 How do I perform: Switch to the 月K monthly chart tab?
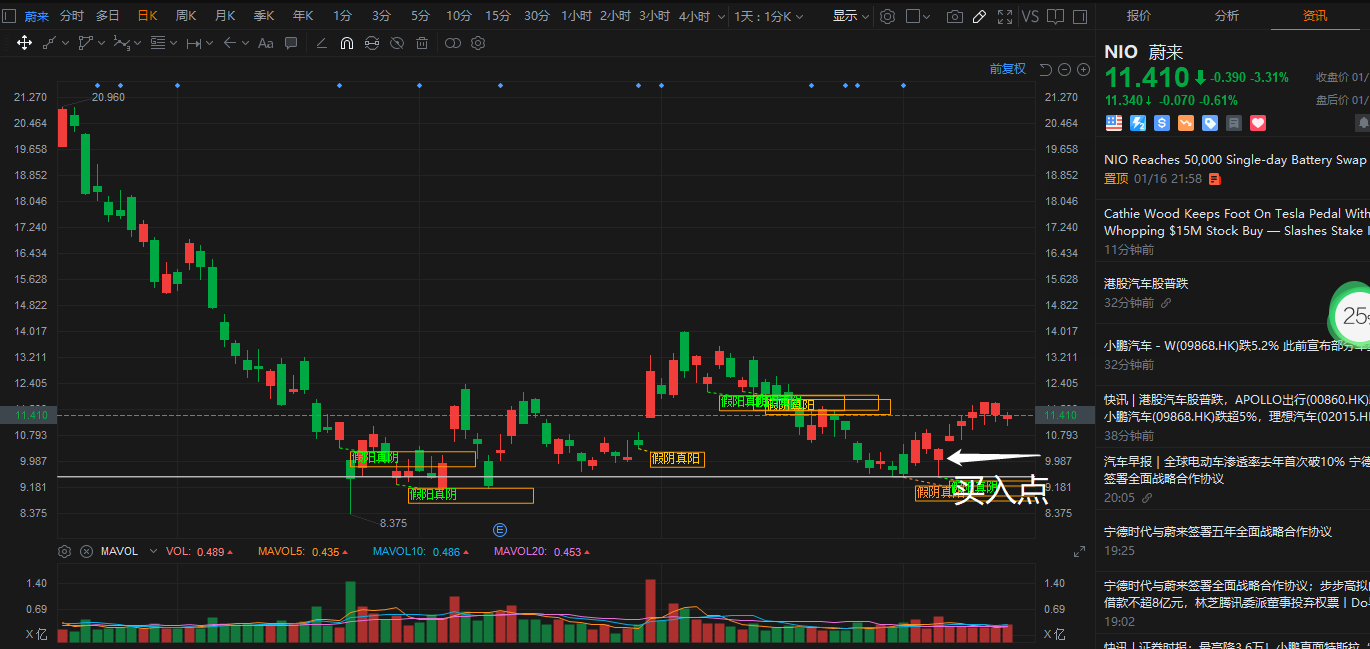coord(225,16)
